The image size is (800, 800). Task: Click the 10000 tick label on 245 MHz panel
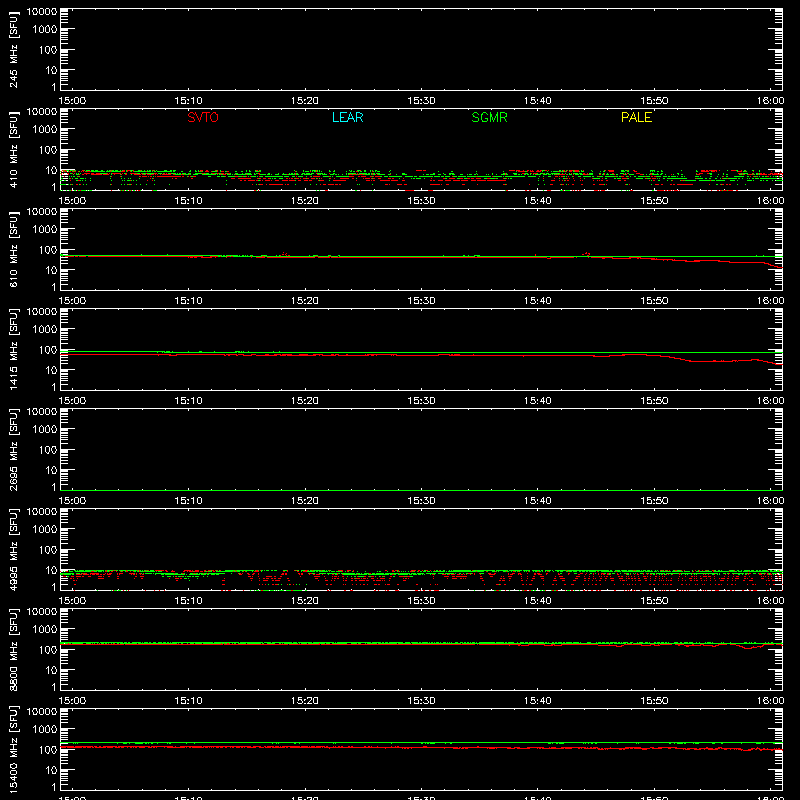42,12
